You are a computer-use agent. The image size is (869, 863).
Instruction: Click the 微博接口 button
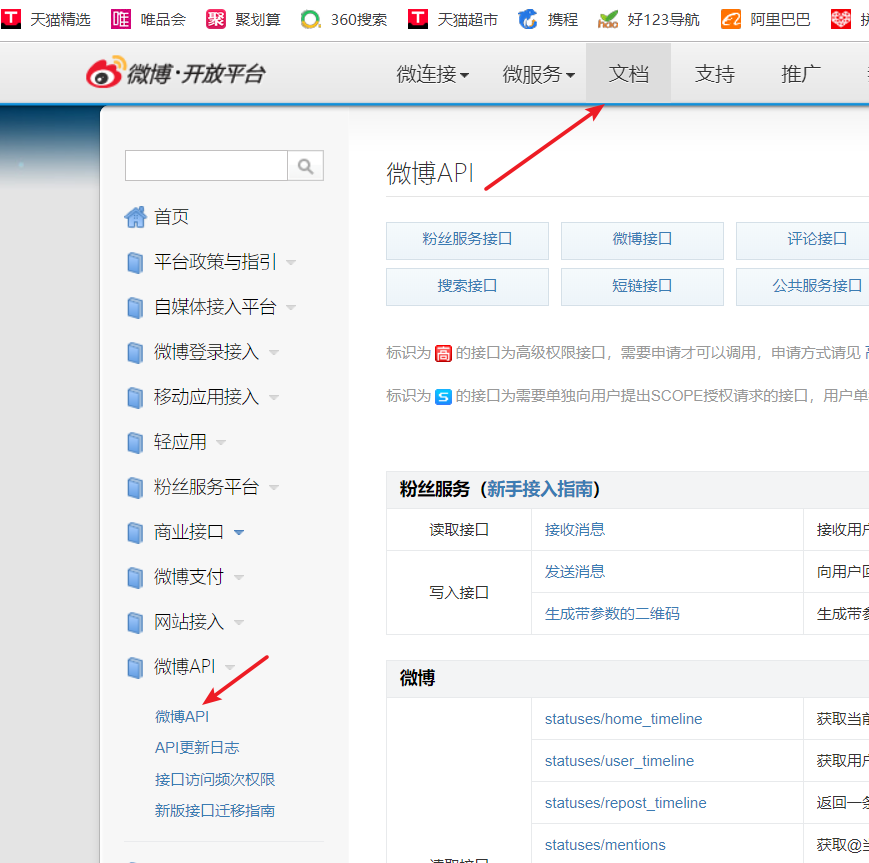(x=642, y=241)
